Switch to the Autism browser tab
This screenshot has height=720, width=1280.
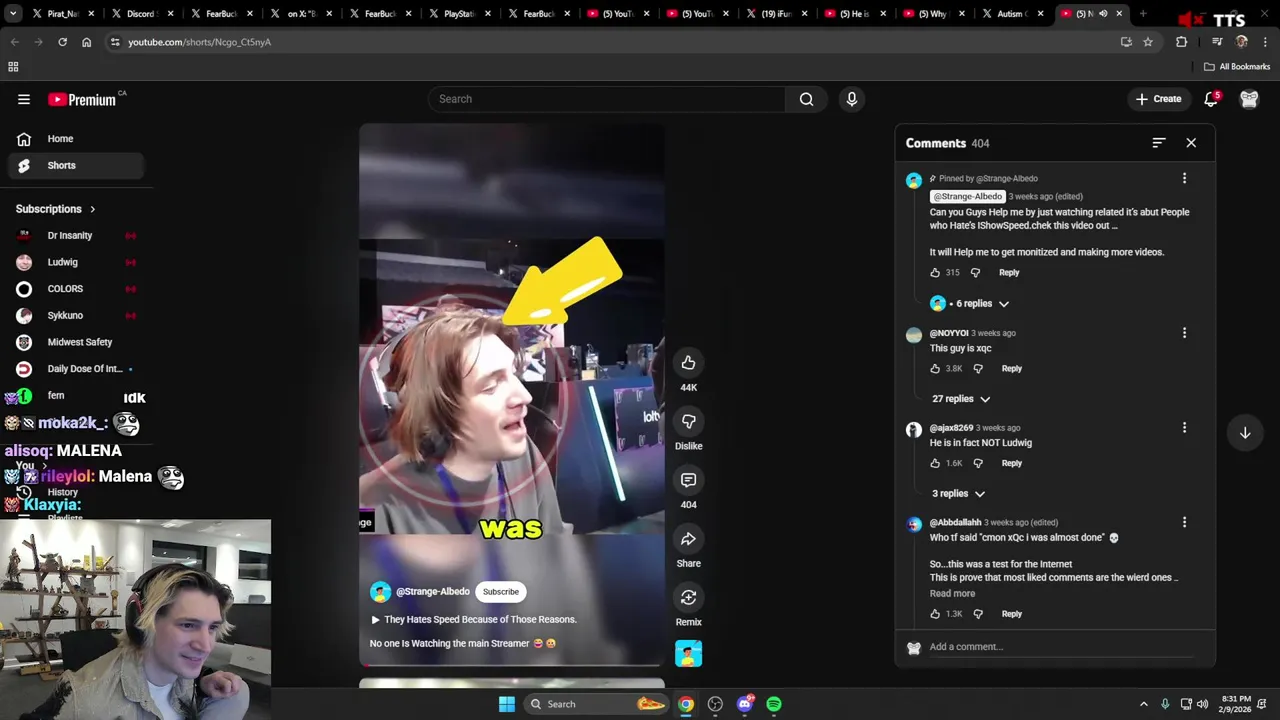pyautogui.click(x=1013, y=14)
